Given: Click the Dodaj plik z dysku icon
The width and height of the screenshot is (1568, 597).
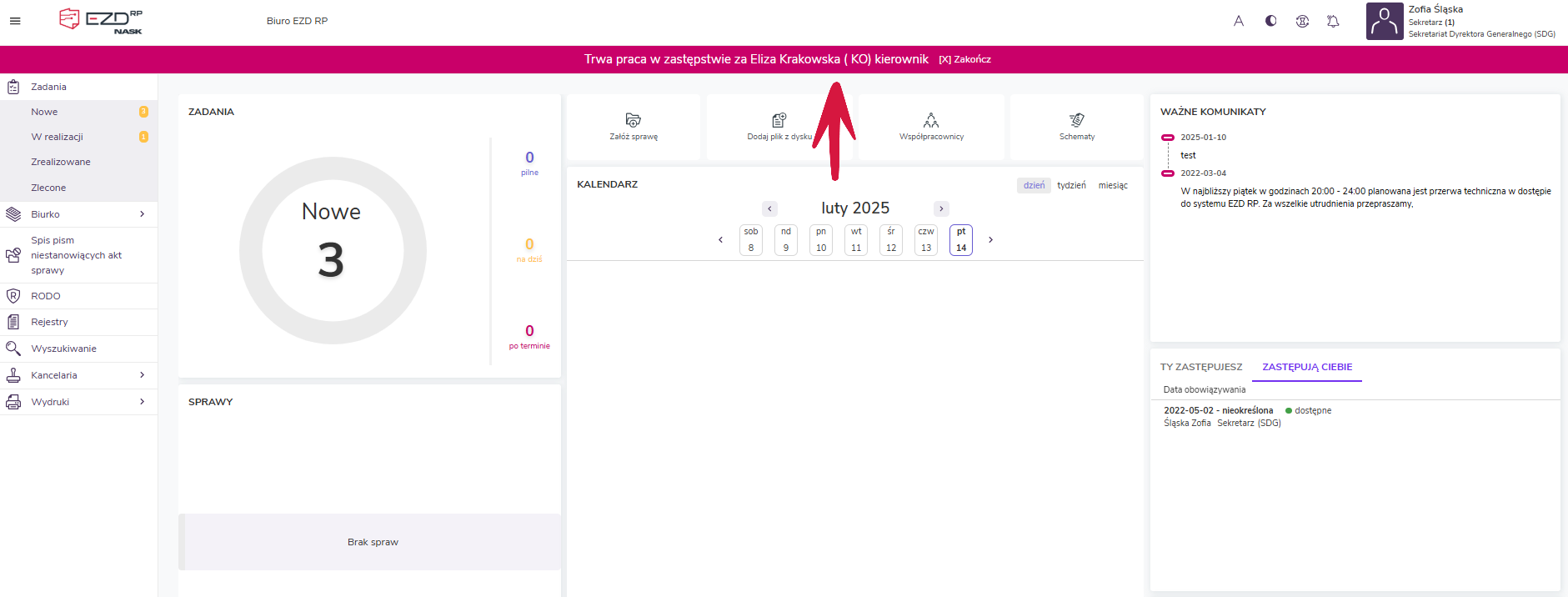Looking at the screenshot, I should pyautogui.click(x=779, y=120).
